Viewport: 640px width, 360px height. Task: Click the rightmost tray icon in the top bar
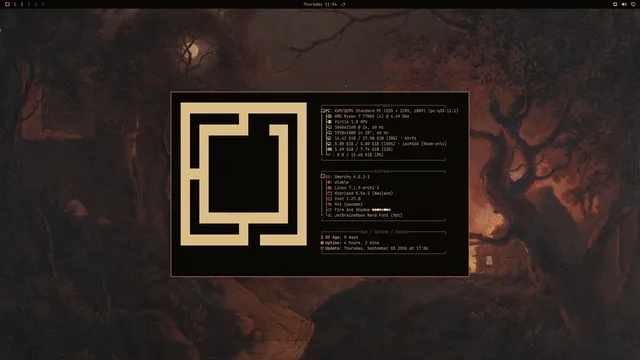[633, 4]
